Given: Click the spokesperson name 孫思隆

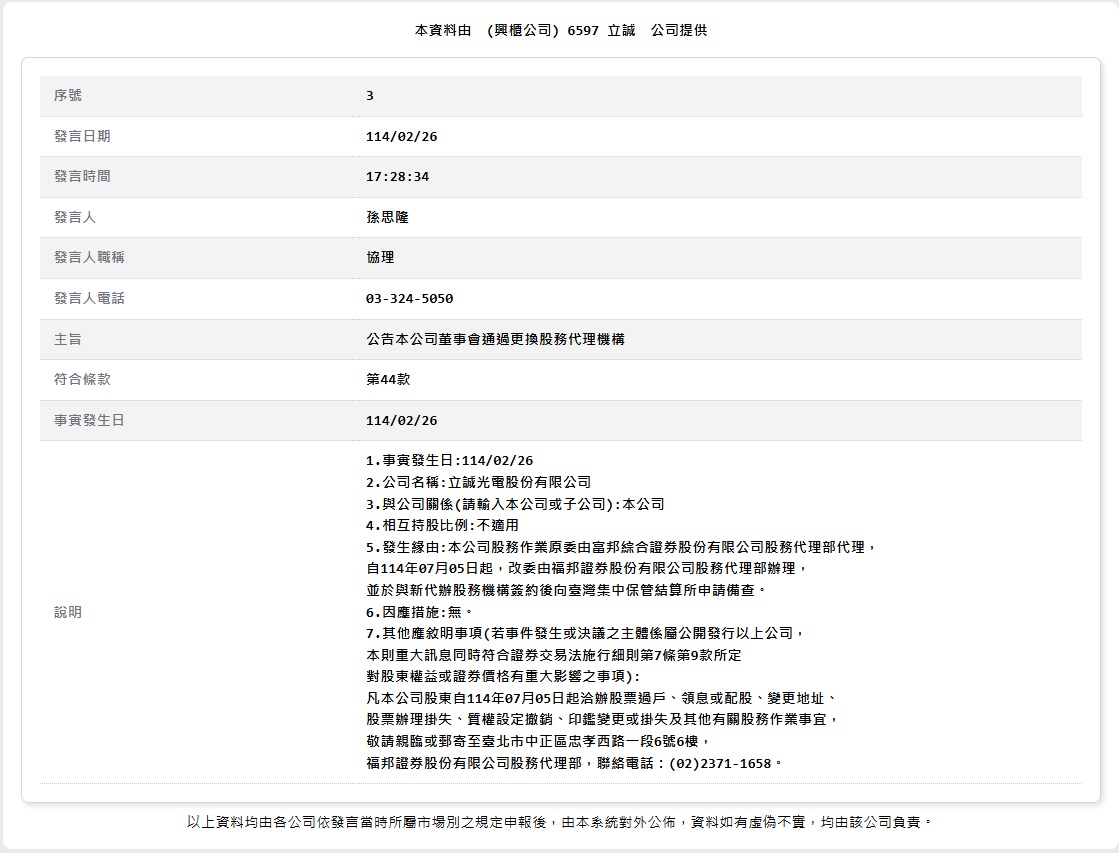Looking at the screenshot, I should [387, 218].
